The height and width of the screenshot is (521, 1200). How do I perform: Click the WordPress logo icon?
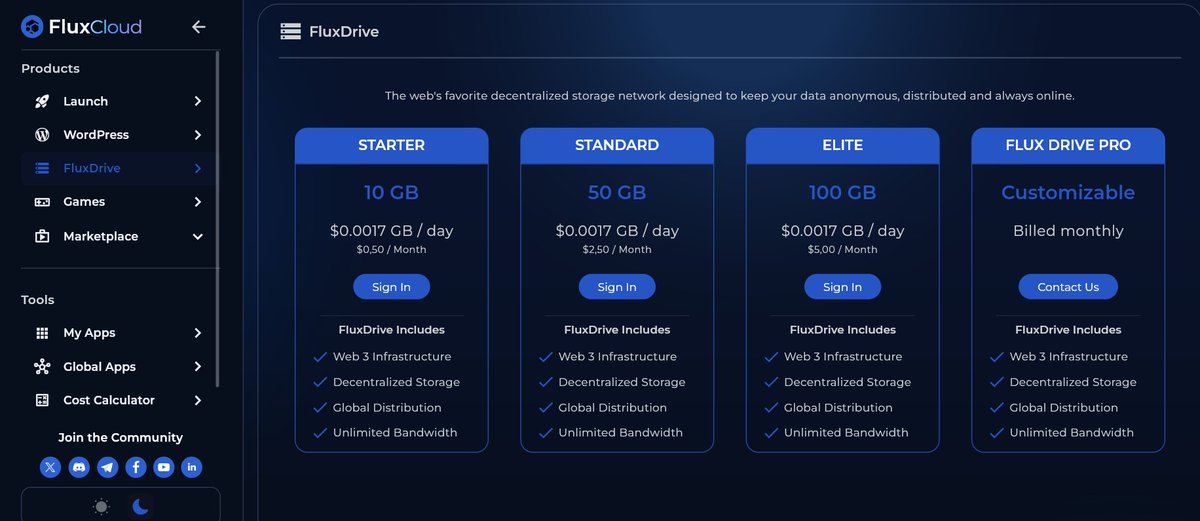pyautogui.click(x=42, y=134)
